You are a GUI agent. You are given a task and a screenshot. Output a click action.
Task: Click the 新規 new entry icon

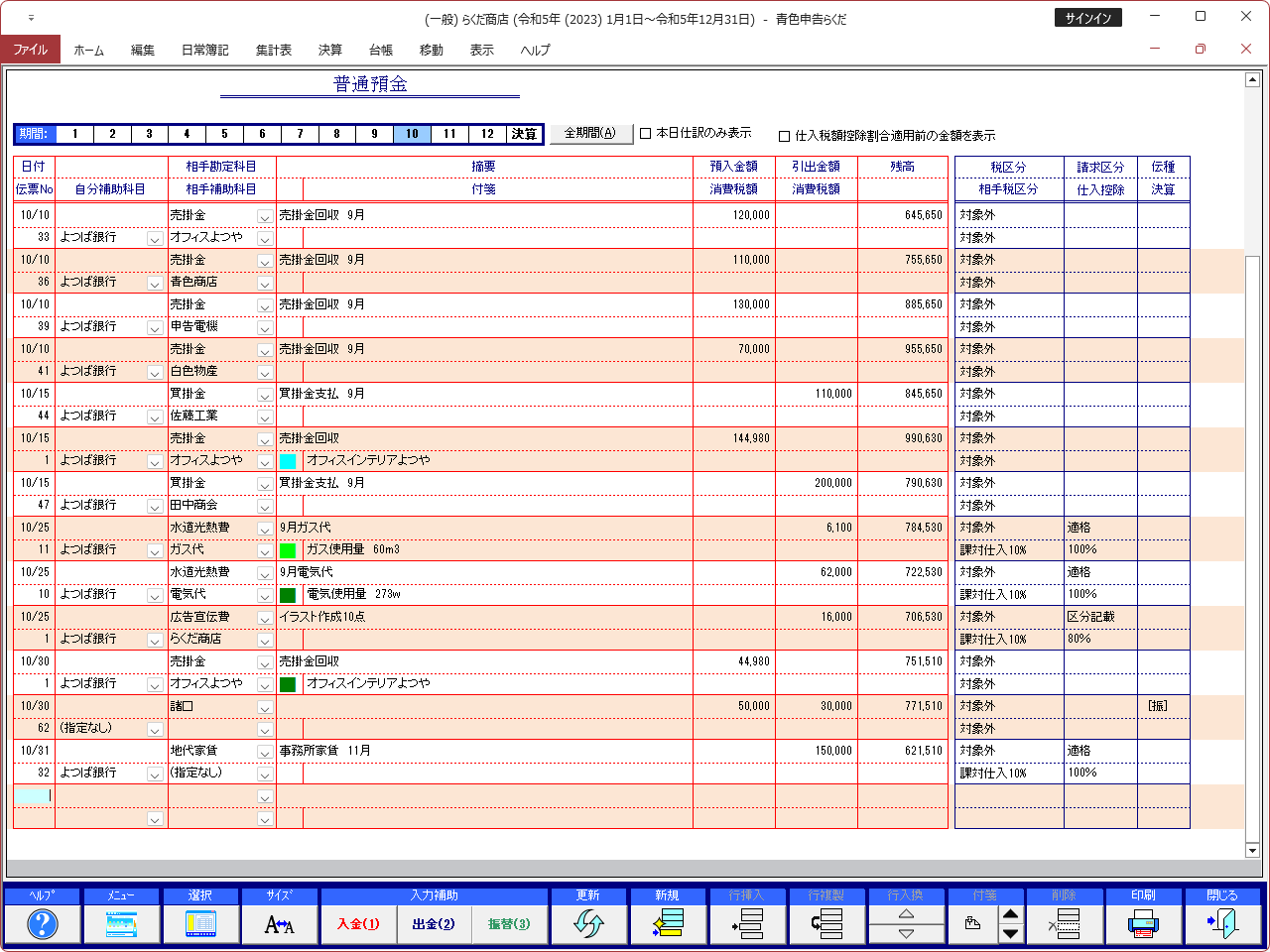pos(668,924)
